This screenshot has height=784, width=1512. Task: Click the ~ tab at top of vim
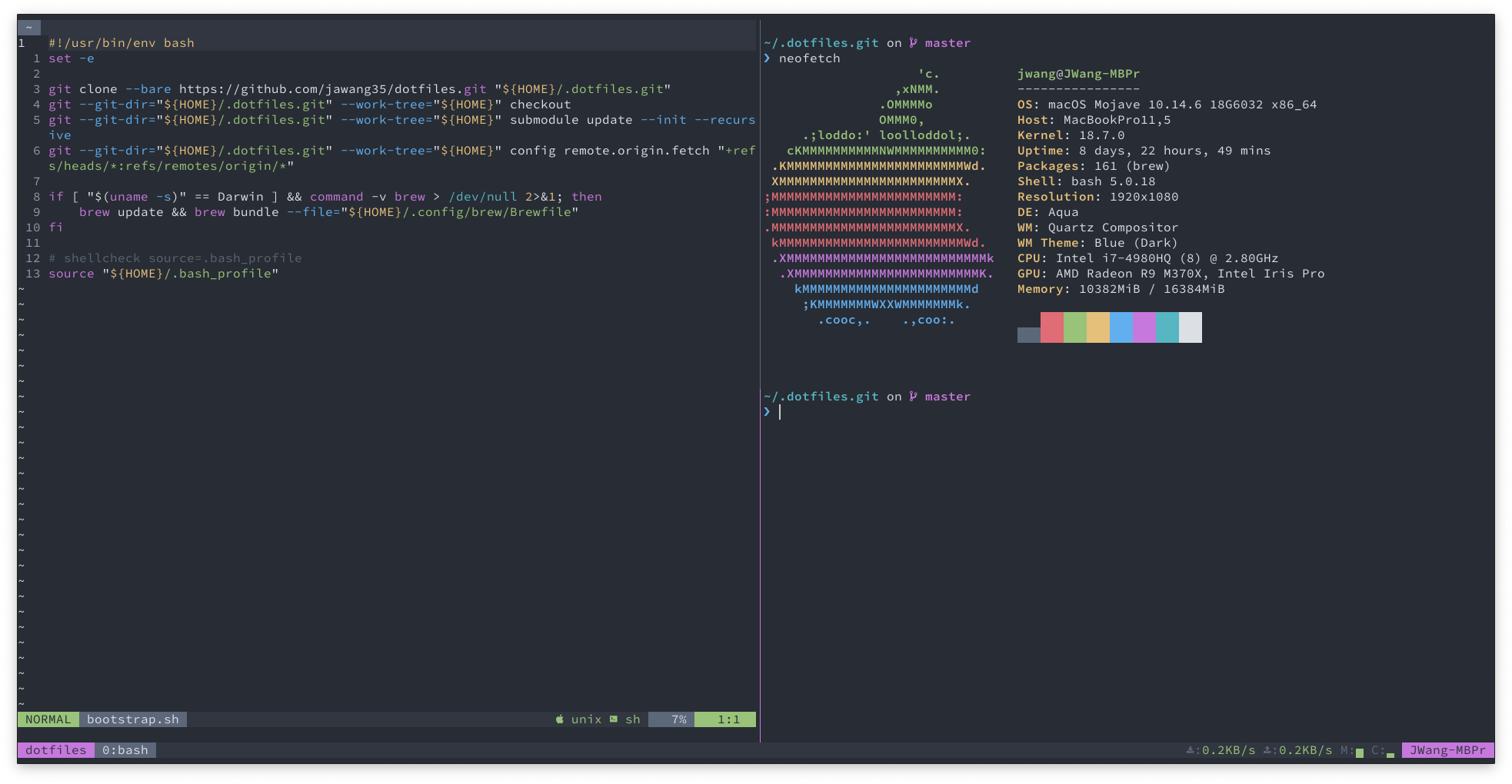point(29,28)
